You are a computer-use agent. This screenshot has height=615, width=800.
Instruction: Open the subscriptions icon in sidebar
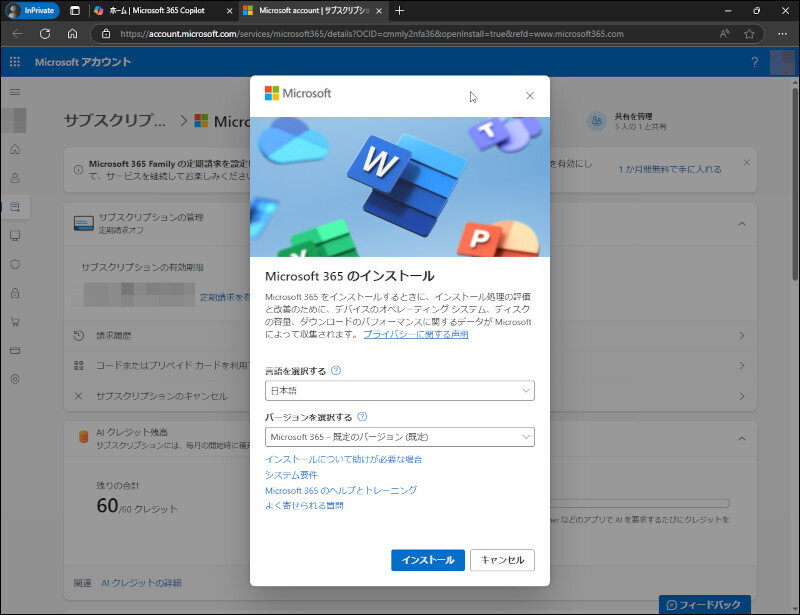pyautogui.click(x=15, y=207)
